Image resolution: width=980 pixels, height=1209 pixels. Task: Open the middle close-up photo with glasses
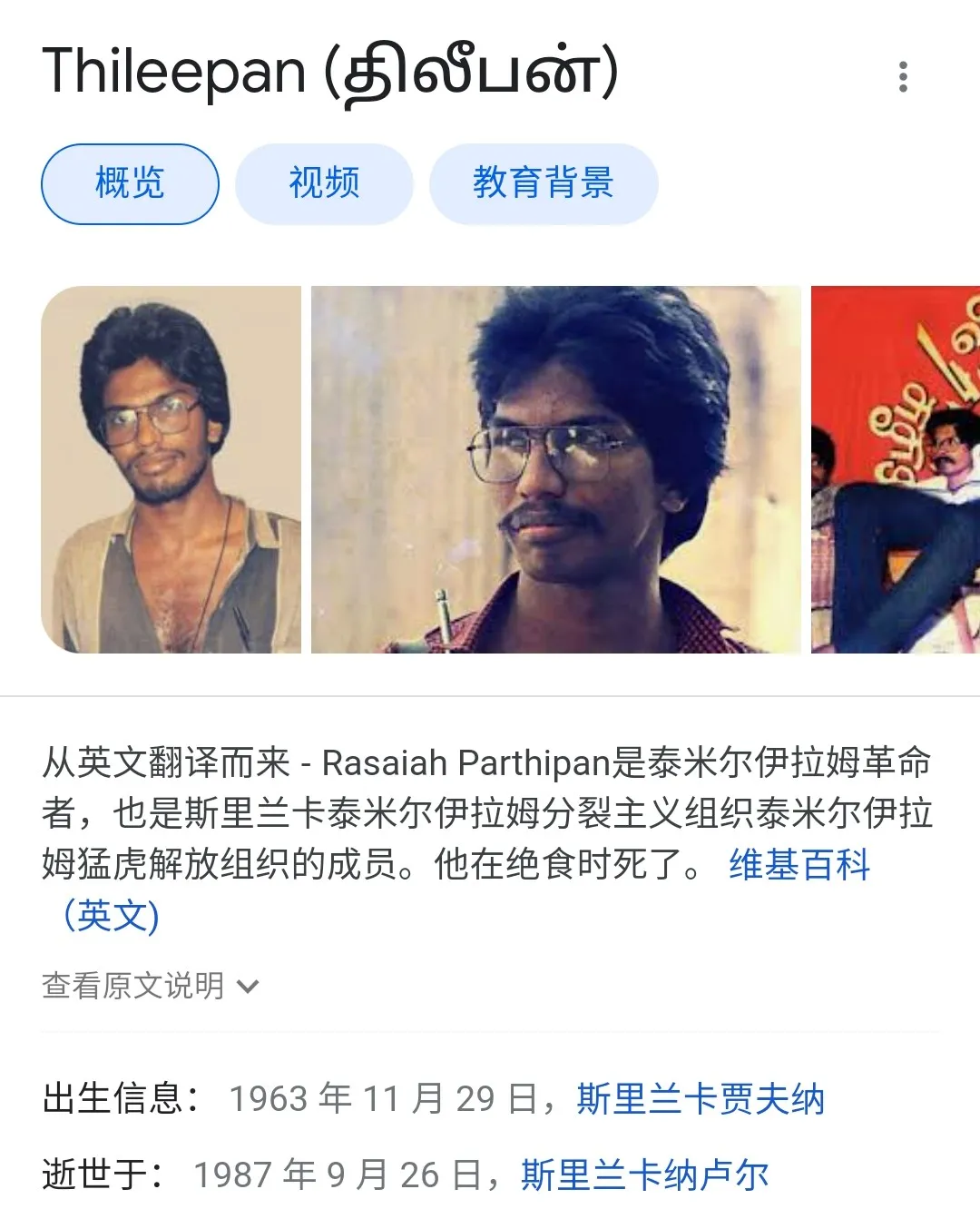click(556, 469)
